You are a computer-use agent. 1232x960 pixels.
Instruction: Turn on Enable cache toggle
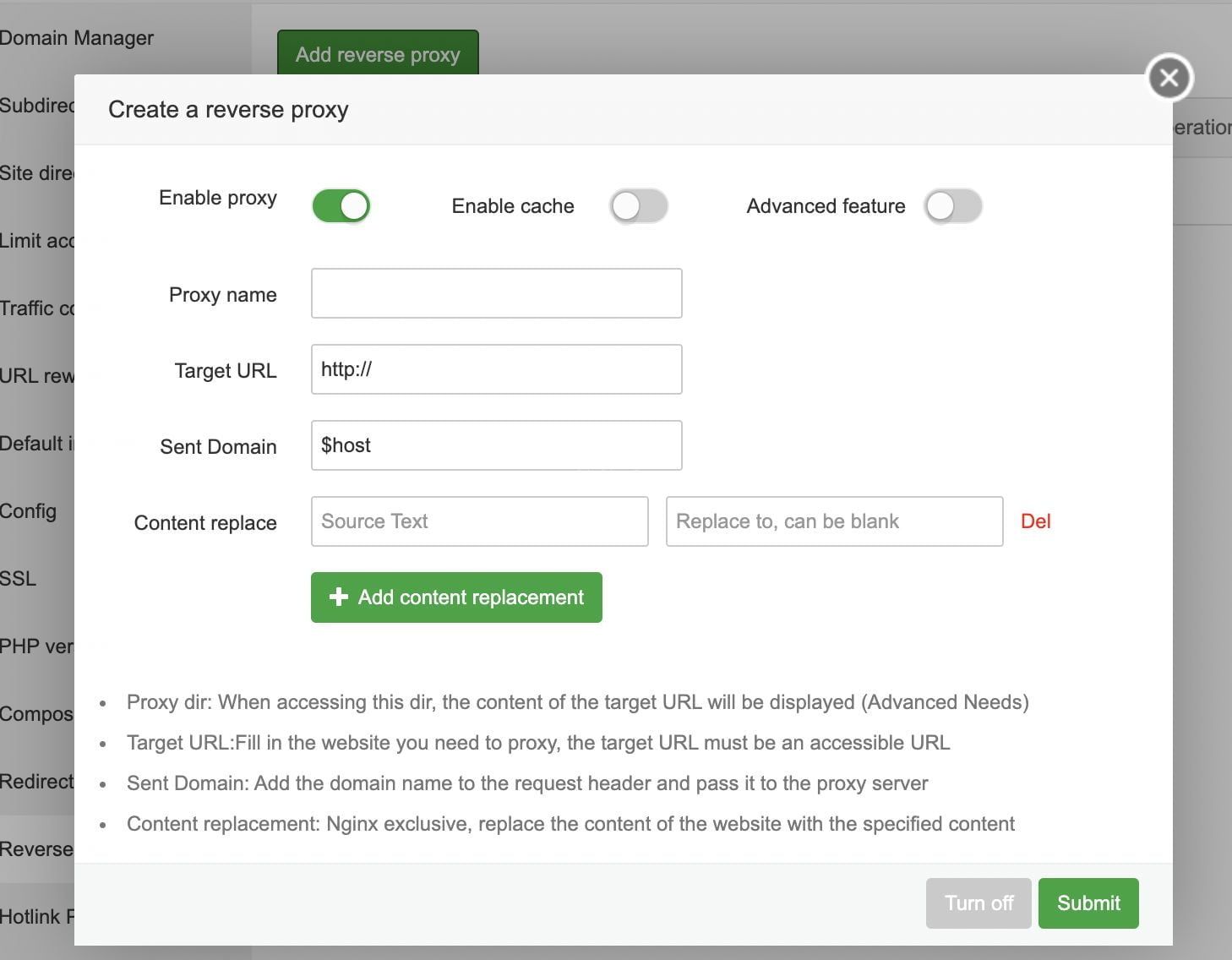pyautogui.click(x=639, y=206)
